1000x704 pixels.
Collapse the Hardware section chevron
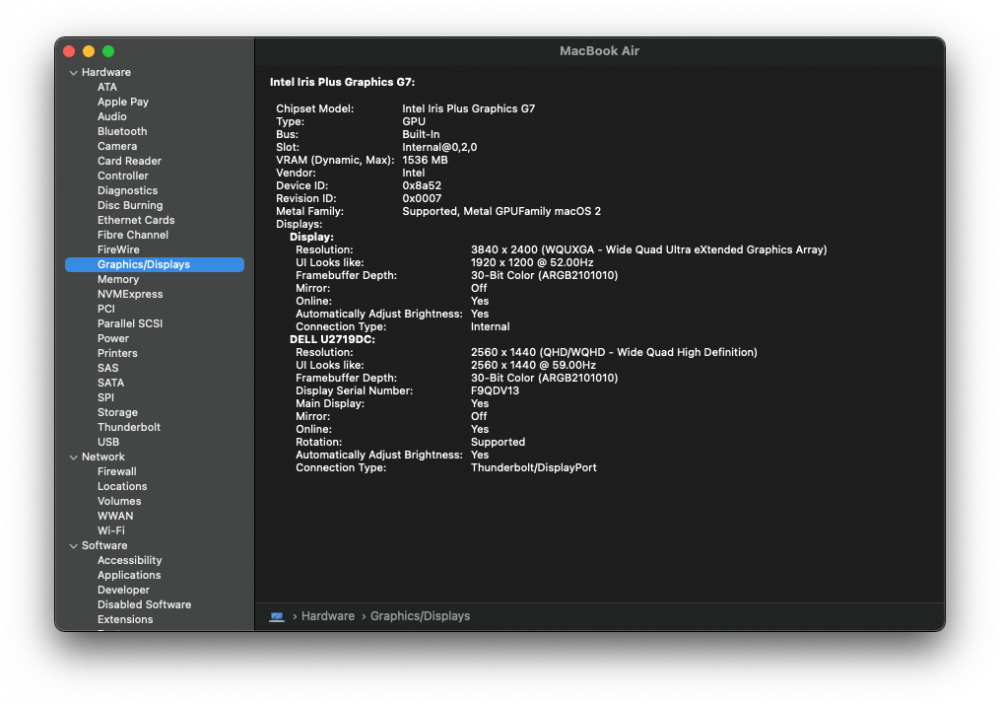pos(73,73)
